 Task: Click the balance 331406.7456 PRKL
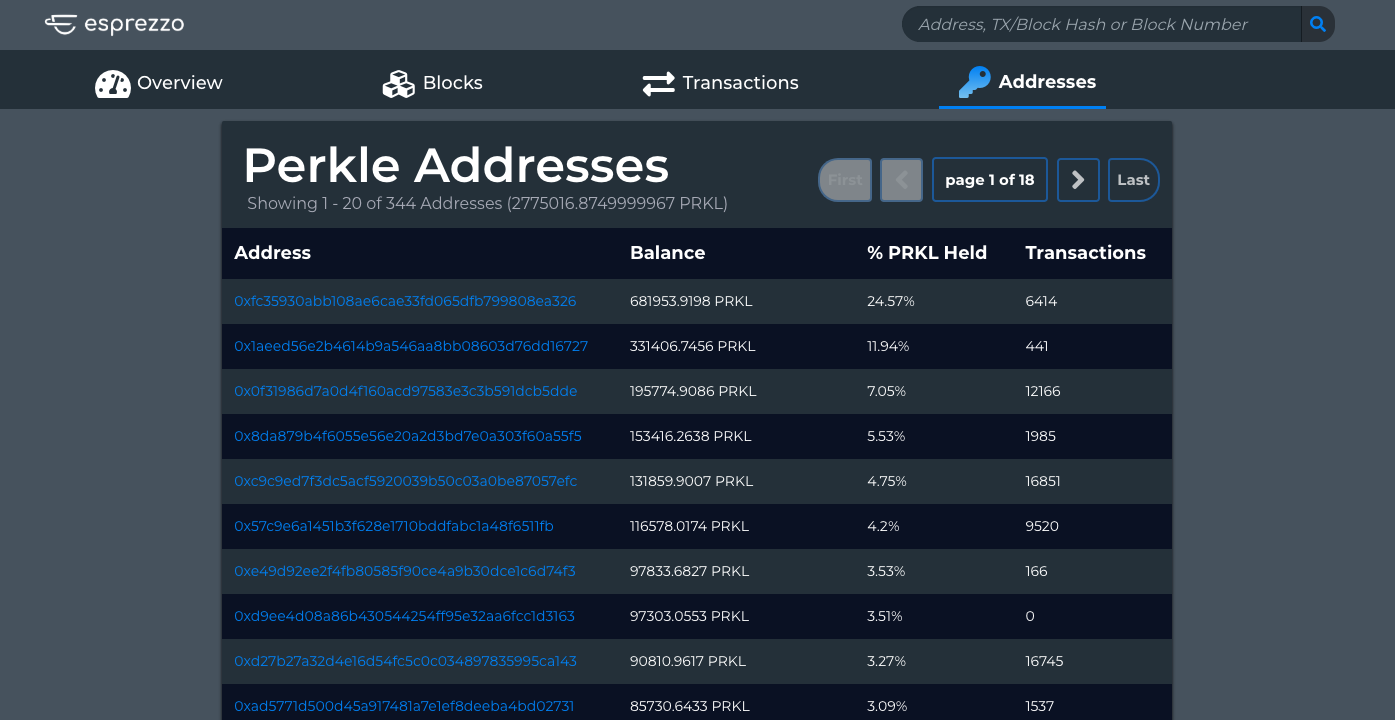coord(693,346)
